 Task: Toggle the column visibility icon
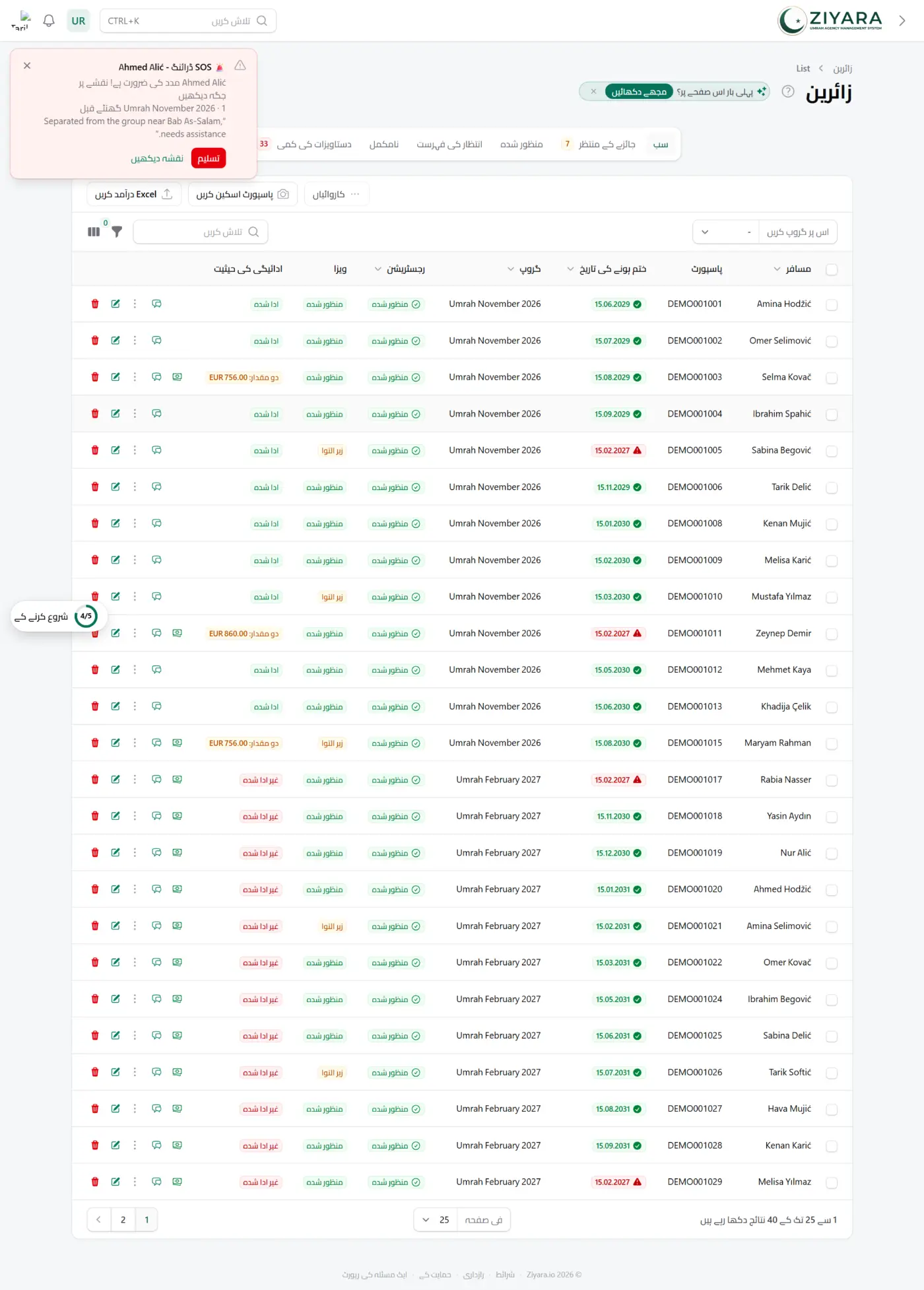[94, 232]
